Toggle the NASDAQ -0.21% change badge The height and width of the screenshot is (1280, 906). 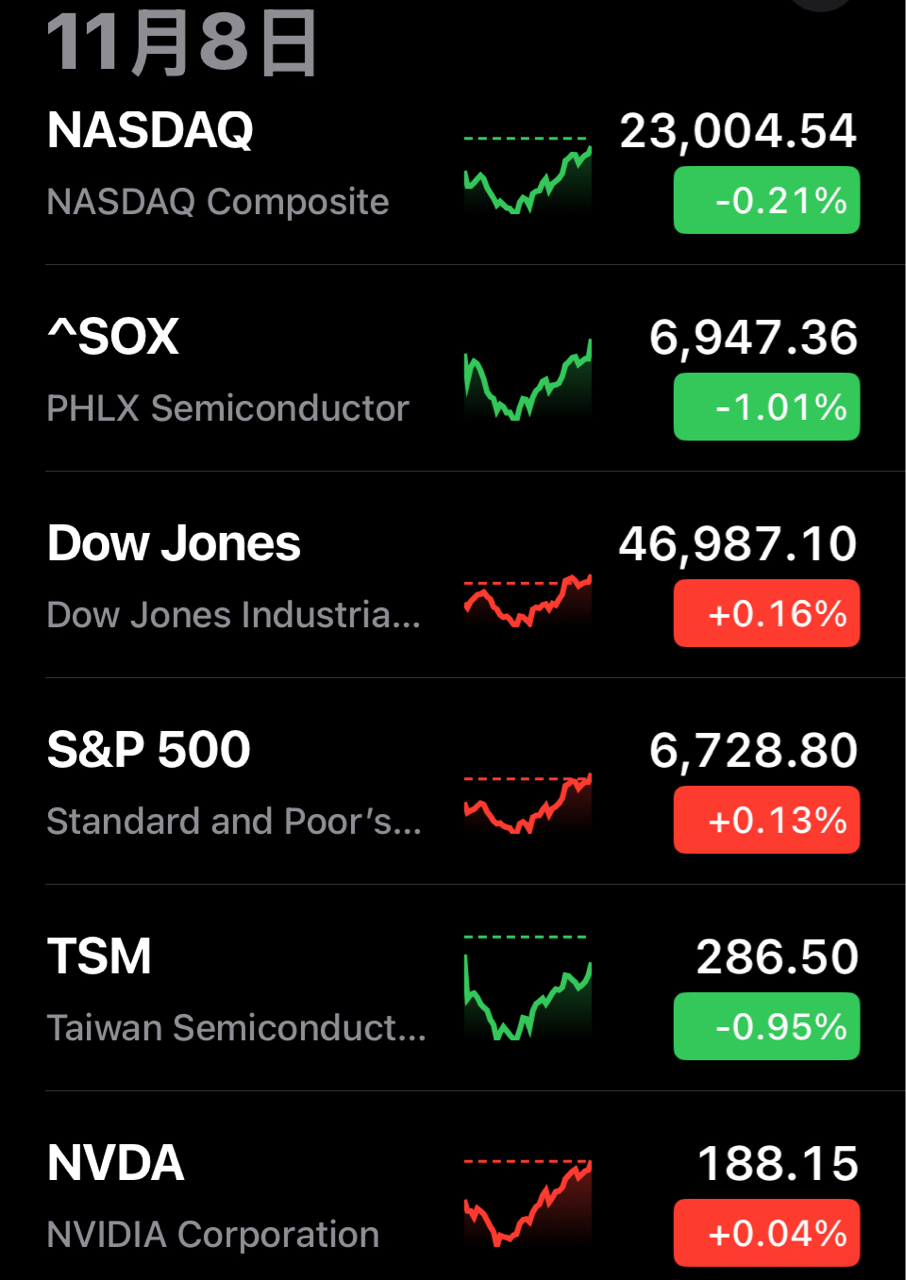tap(766, 201)
